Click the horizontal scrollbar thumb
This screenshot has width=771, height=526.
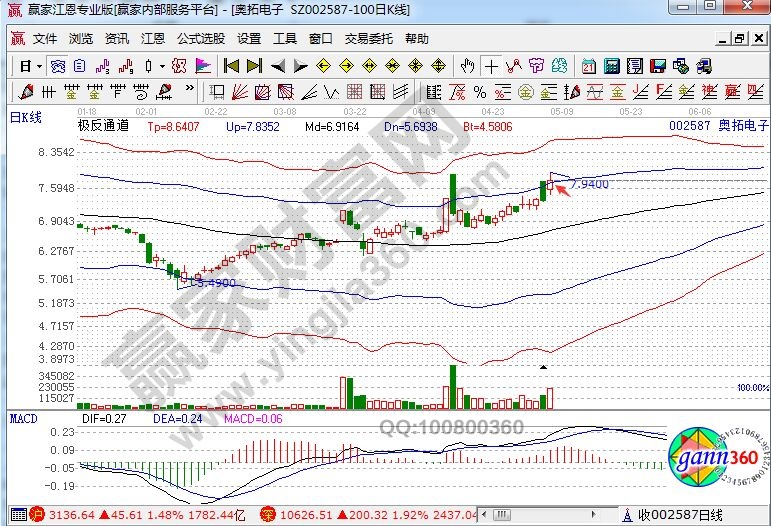tap(502, 515)
